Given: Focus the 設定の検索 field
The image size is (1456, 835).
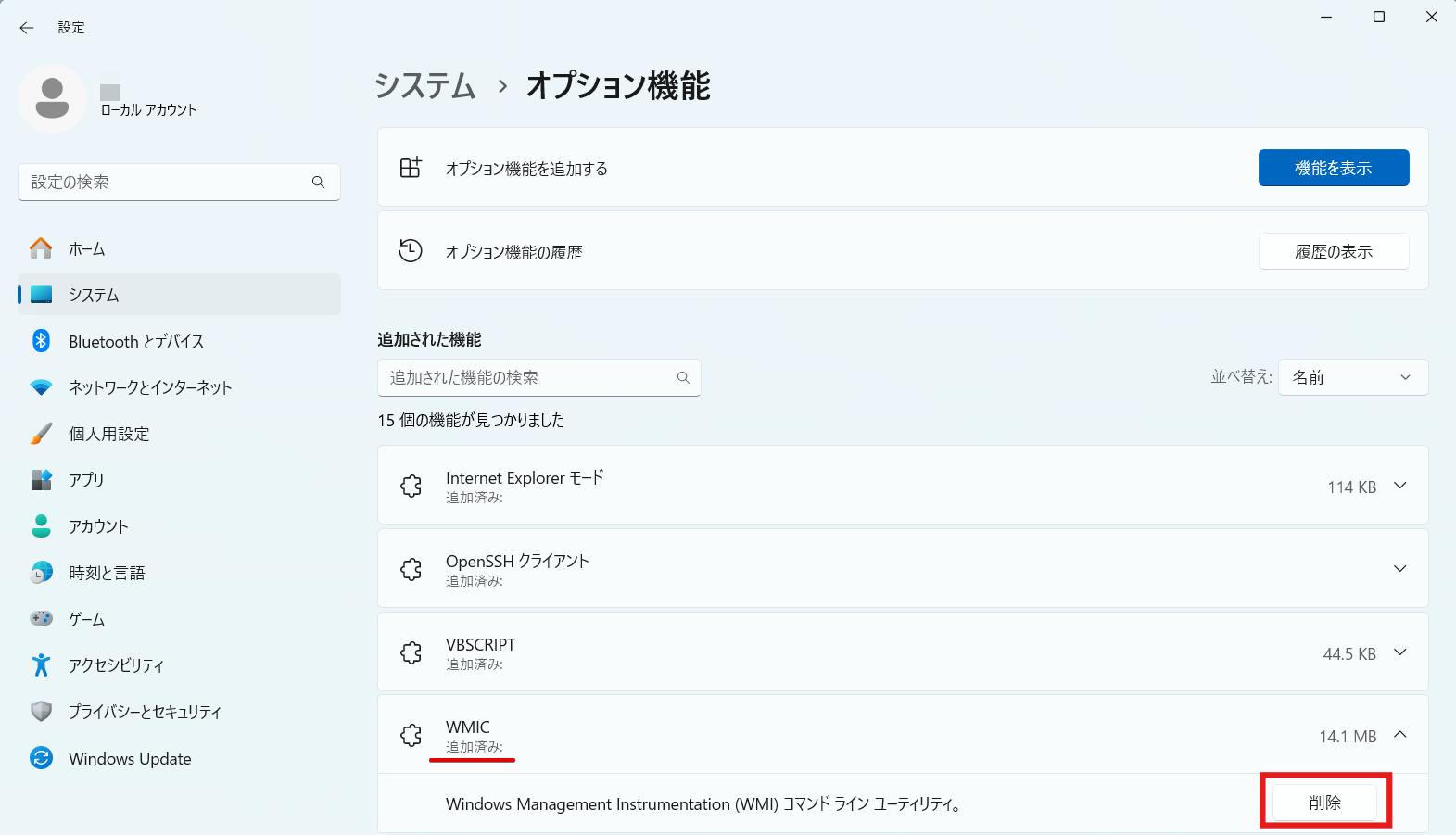Looking at the screenshot, I should [x=180, y=182].
